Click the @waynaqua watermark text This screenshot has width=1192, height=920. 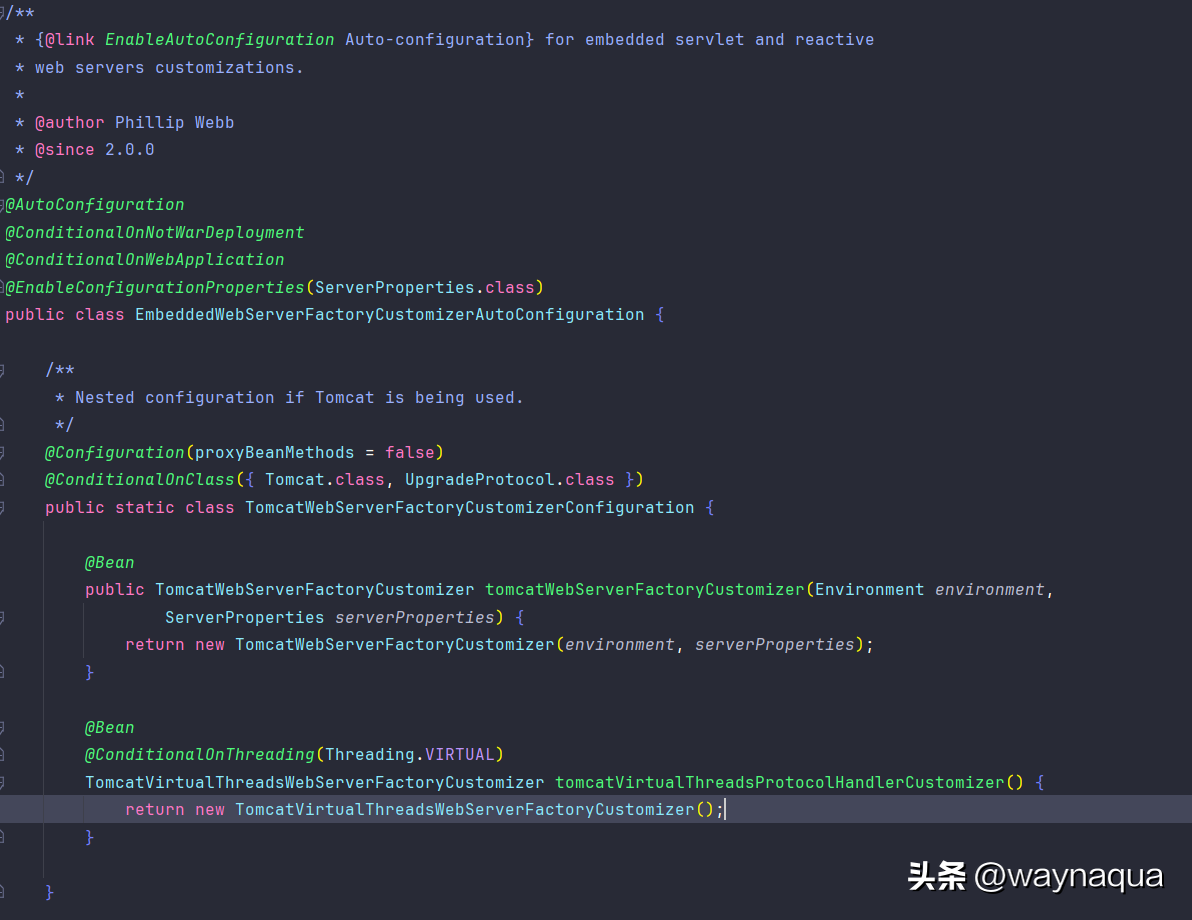point(1068,877)
